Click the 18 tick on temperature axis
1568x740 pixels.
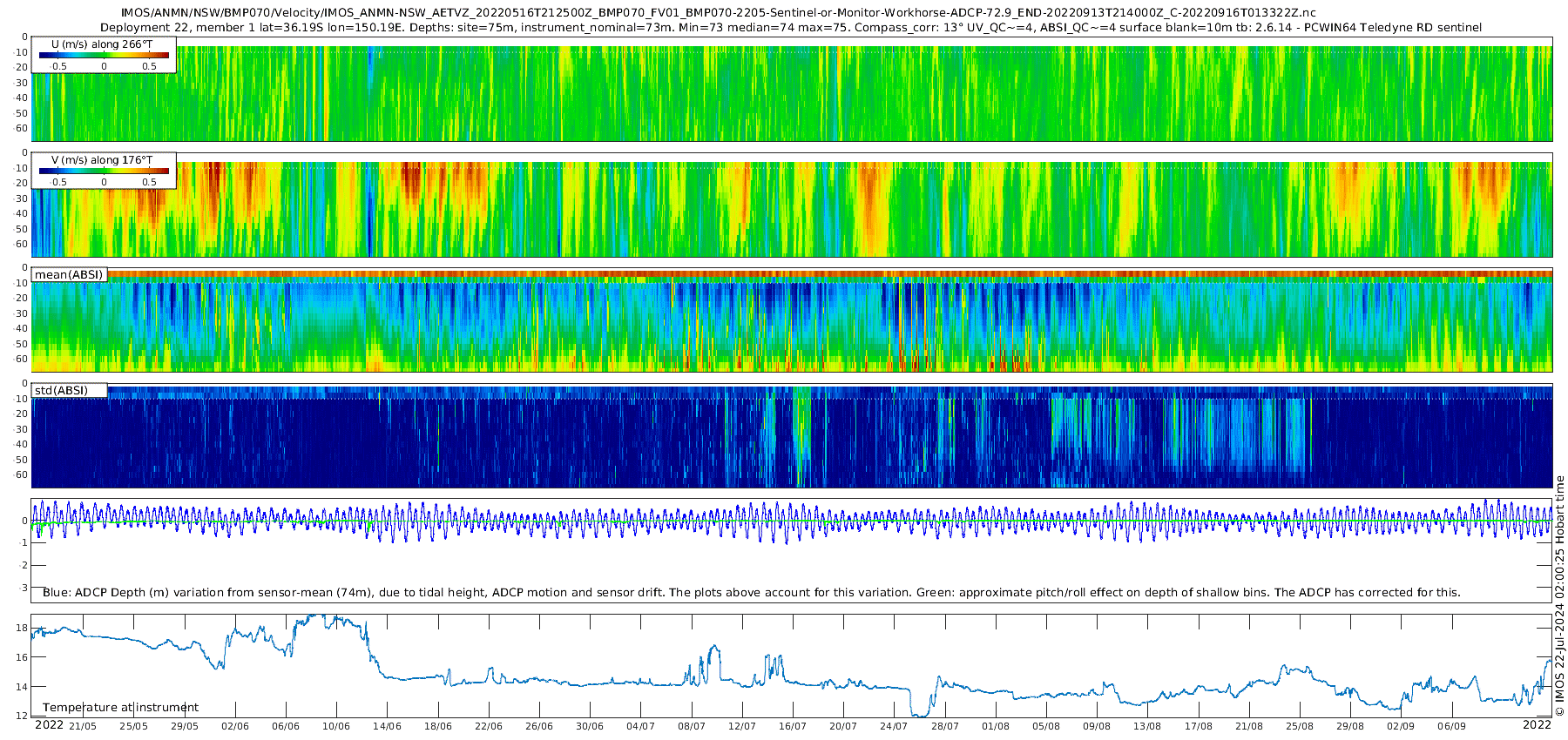tap(22, 629)
